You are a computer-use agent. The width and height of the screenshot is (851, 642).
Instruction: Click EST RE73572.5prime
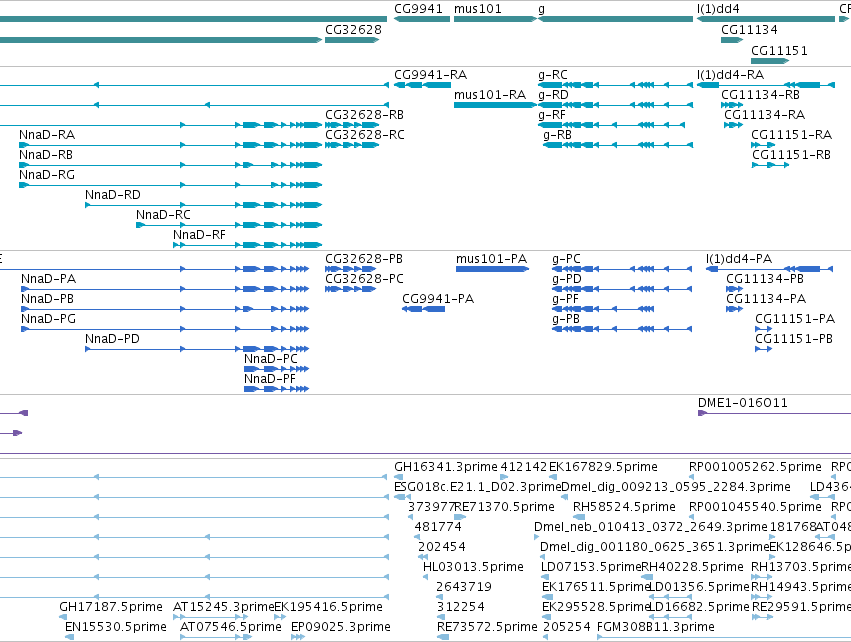click(x=487, y=627)
